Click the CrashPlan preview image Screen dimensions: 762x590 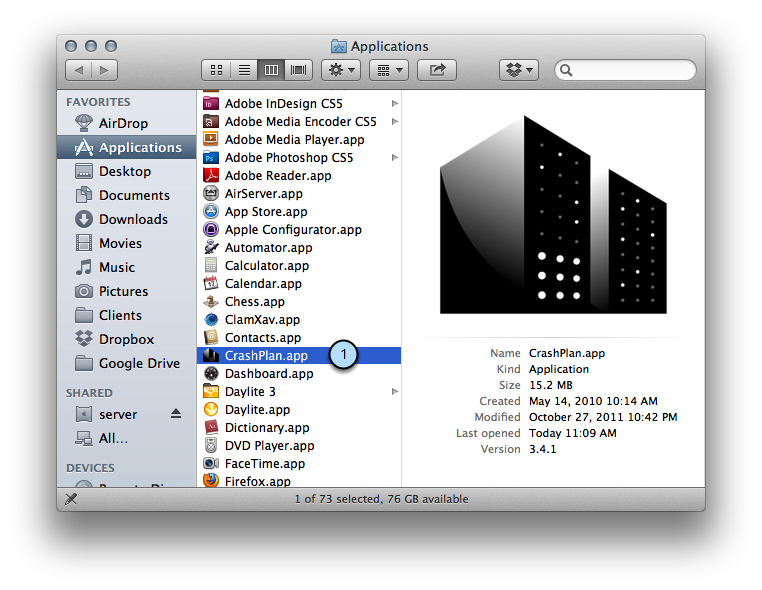pos(553,214)
